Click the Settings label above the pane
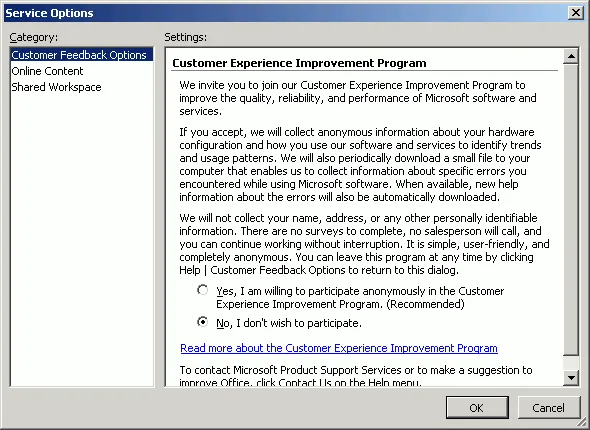 pos(186,37)
